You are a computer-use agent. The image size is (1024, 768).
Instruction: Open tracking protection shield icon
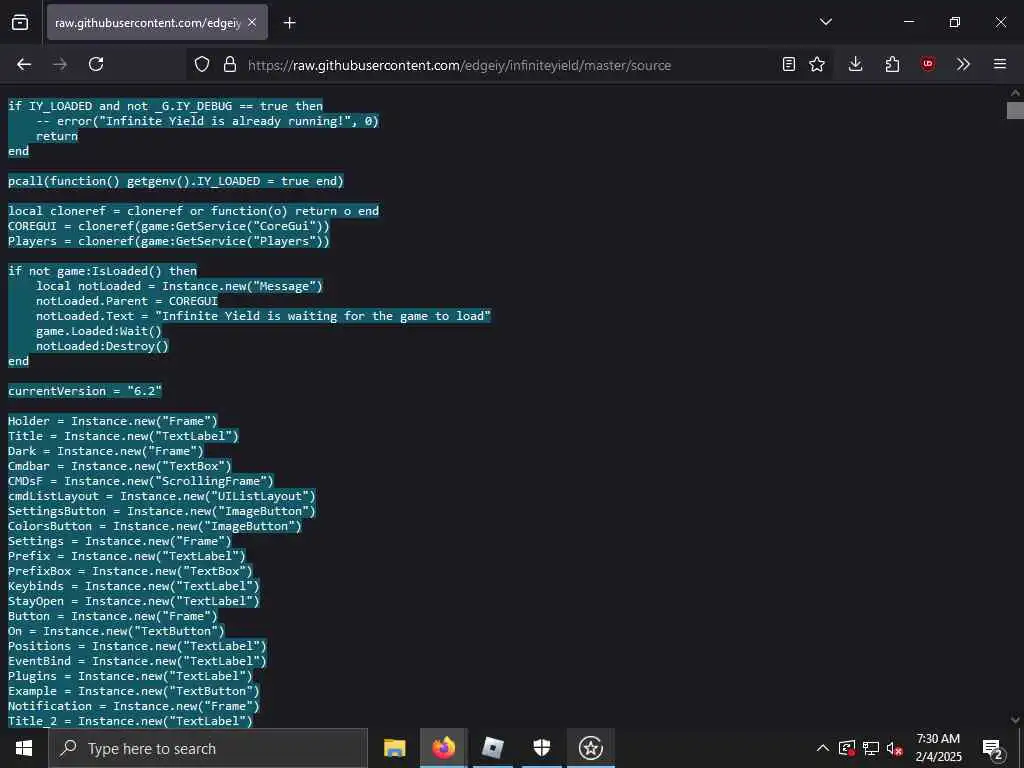[202, 64]
